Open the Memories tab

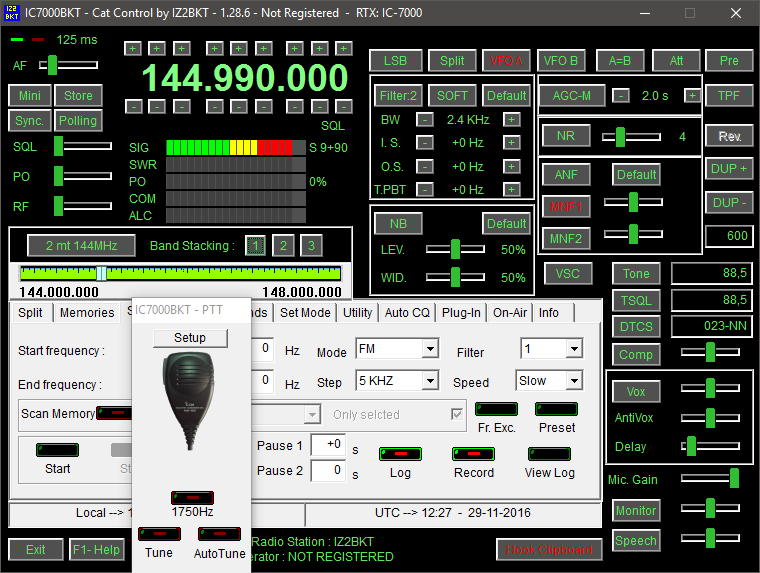(x=87, y=313)
